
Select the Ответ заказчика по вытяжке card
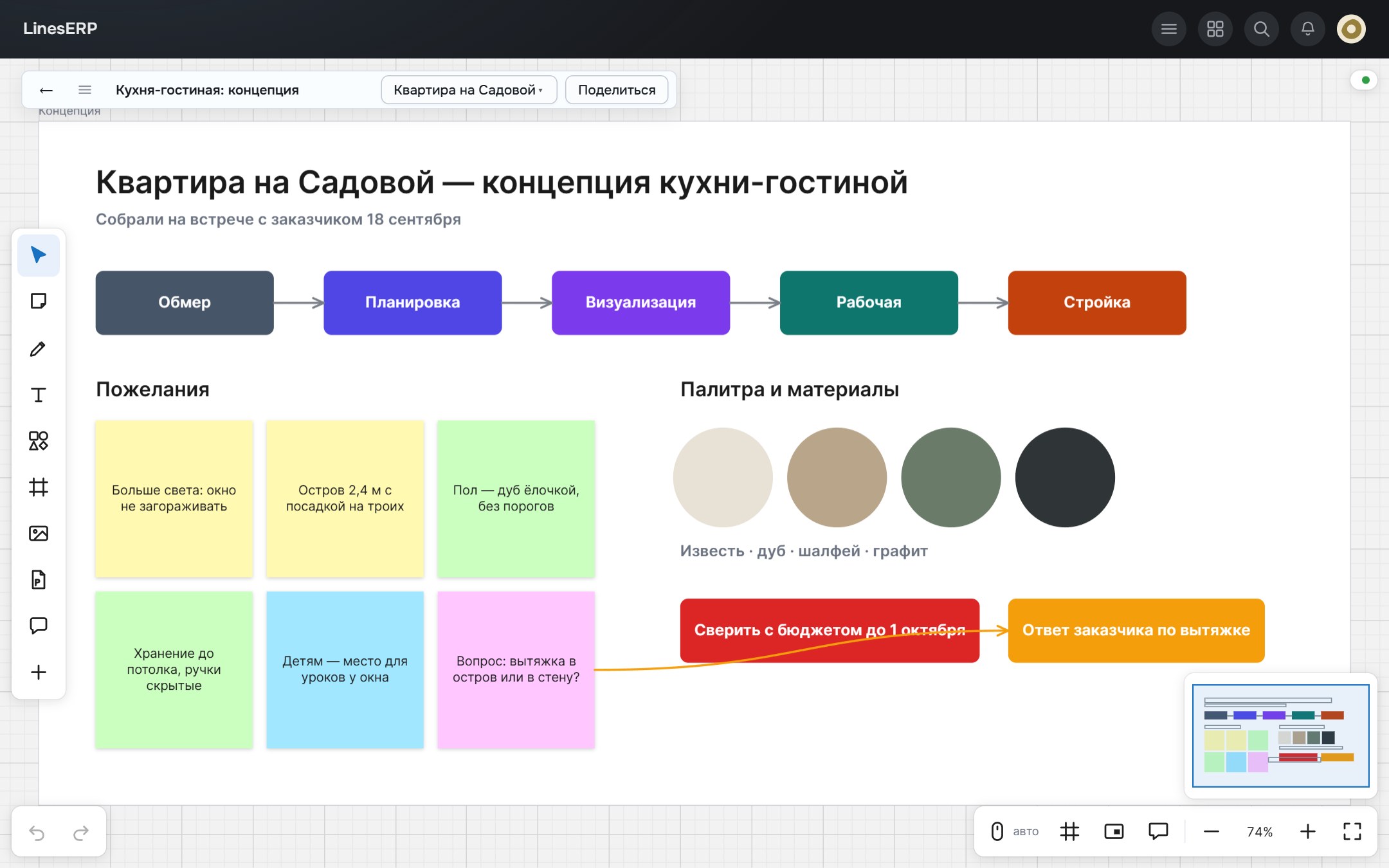coord(1136,631)
